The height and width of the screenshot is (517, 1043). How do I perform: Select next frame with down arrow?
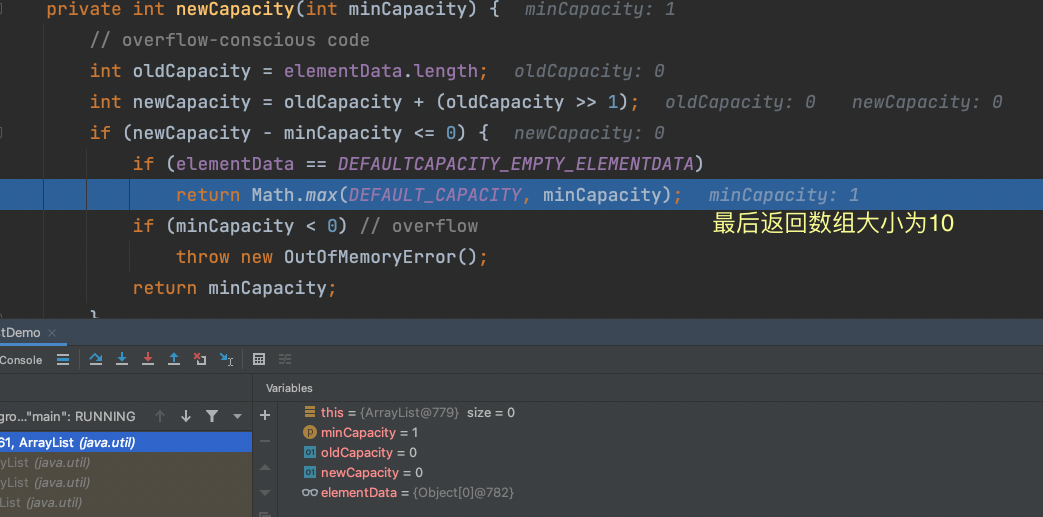pyautogui.click(x=186, y=417)
